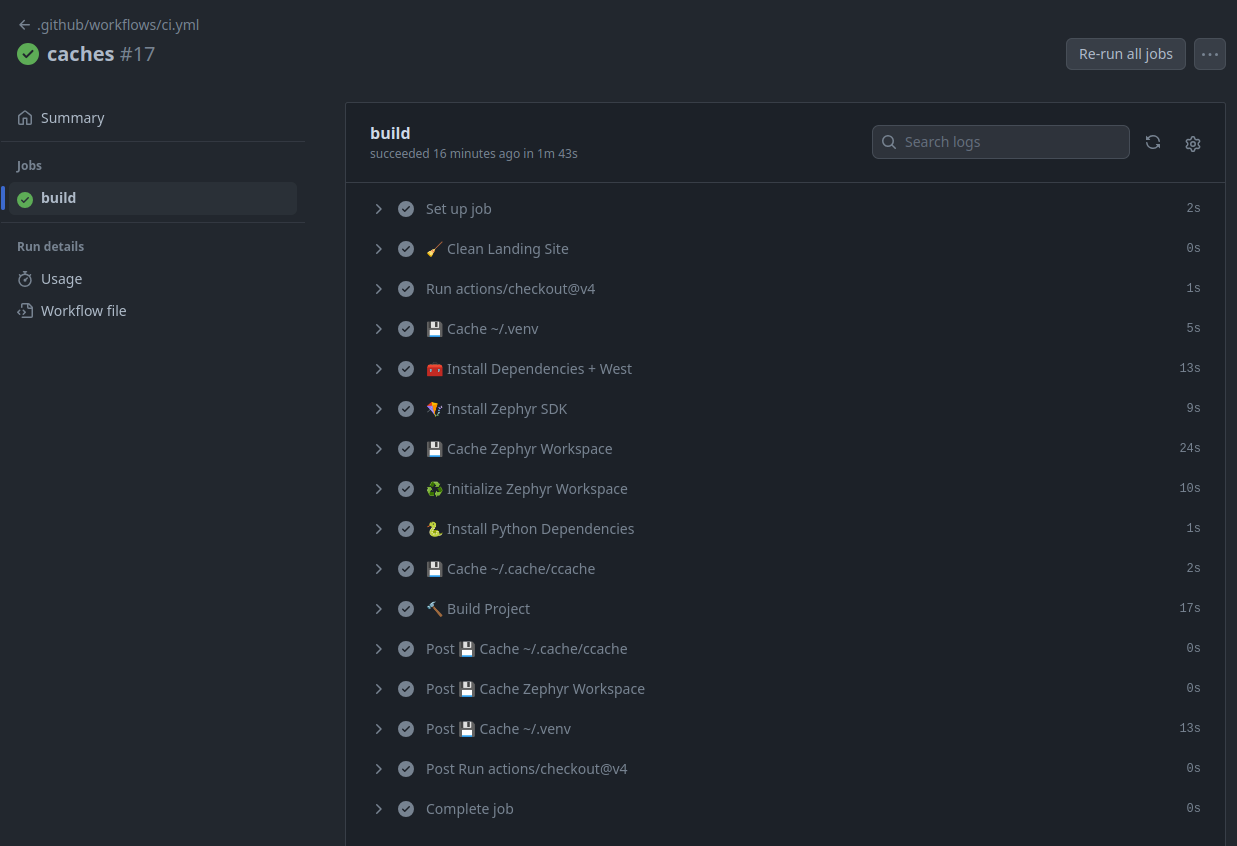
Task: Click the back arrow next to ci.yml
Action: [24, 25]
